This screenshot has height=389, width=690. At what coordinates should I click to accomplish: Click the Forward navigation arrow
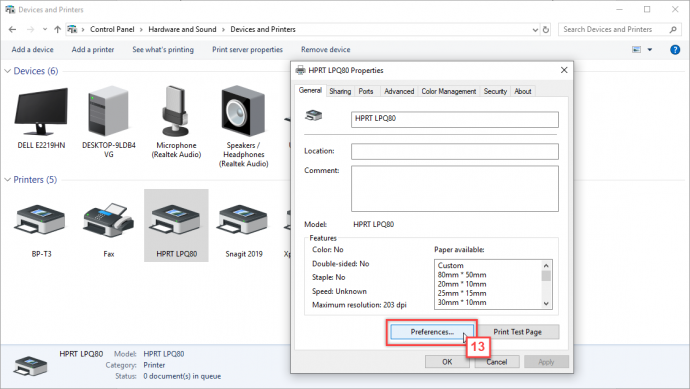click(30, 29)
